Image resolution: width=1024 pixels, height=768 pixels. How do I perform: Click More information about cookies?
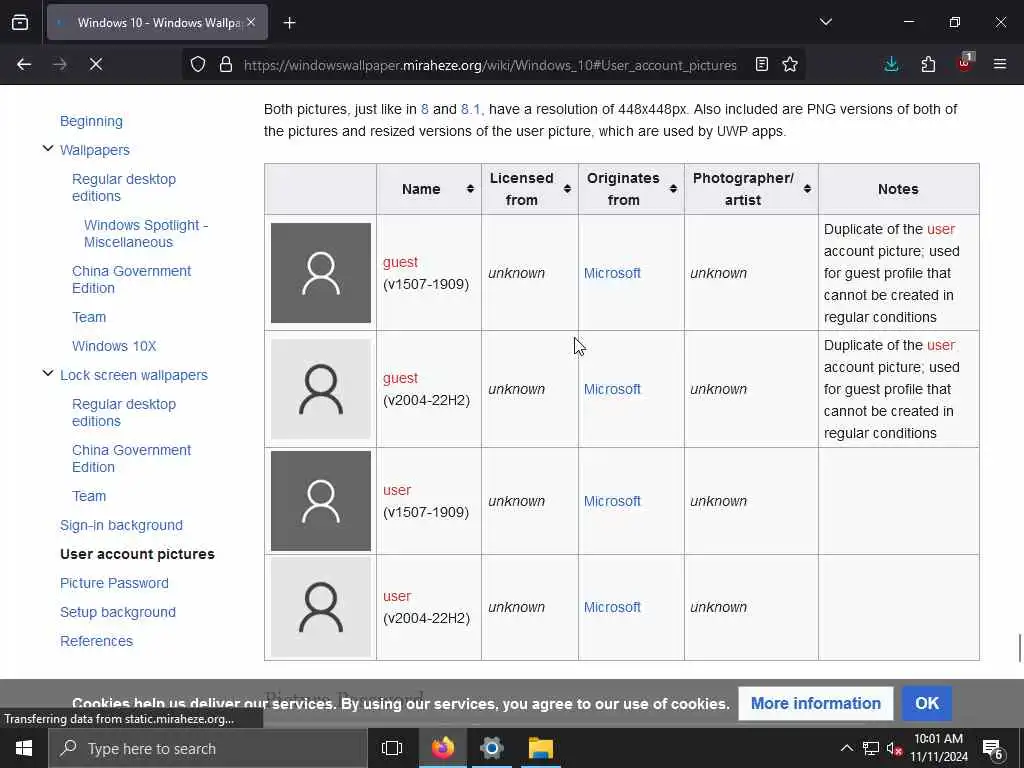816,703
